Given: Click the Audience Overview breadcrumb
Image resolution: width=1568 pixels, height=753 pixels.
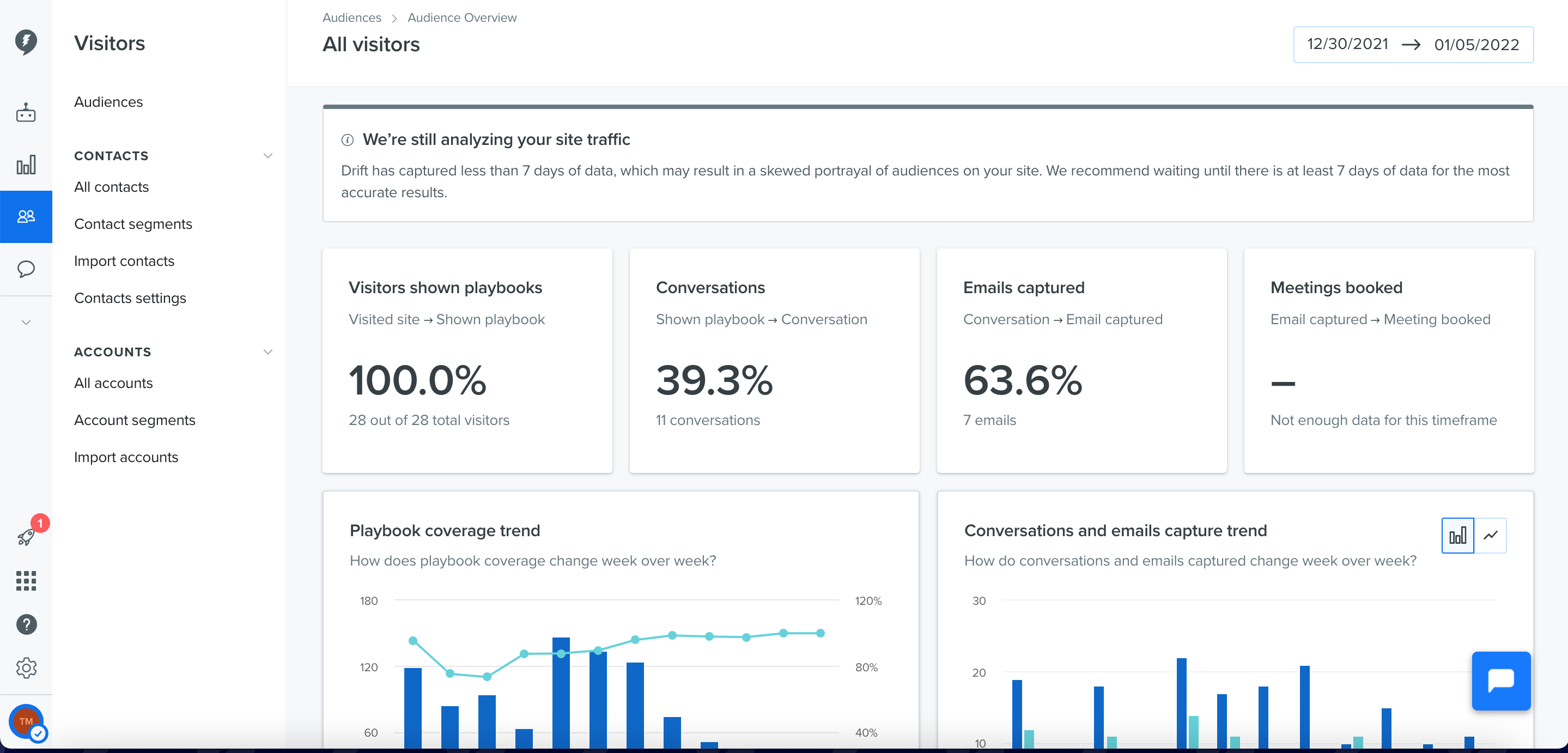Looking at the screenshot, I should [x=462, y=17].
